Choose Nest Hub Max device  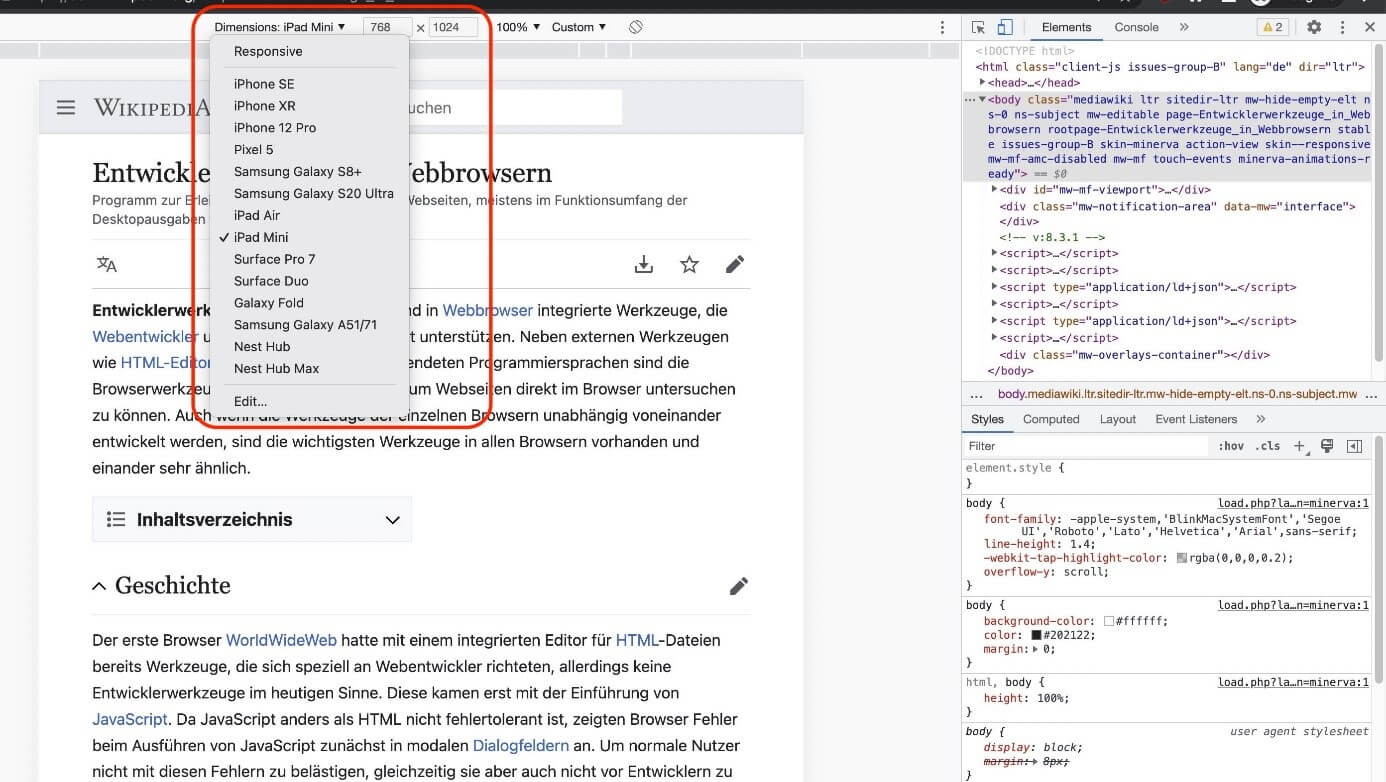point(277,369)
